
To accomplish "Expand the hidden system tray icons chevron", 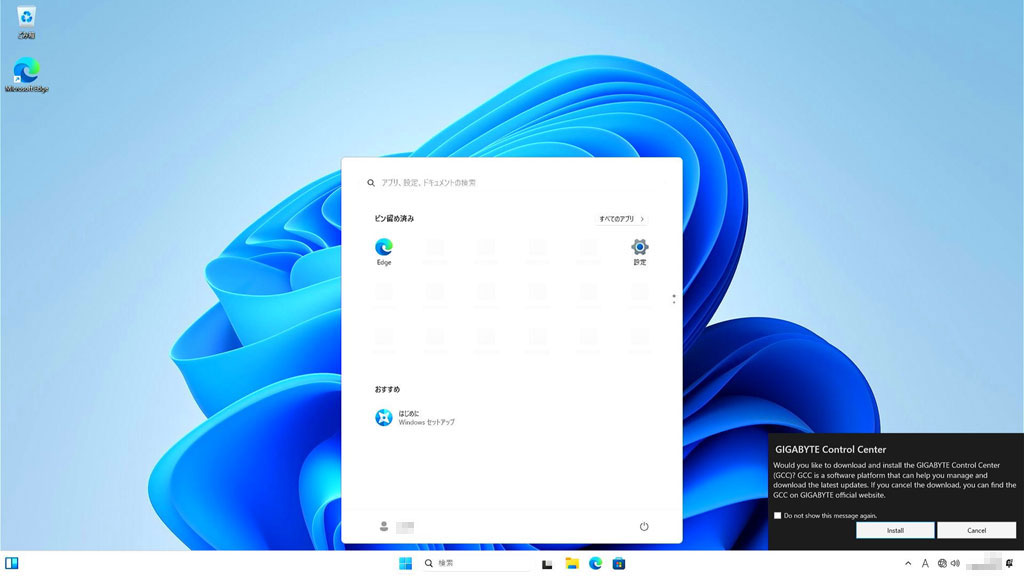I will point(908,564).
